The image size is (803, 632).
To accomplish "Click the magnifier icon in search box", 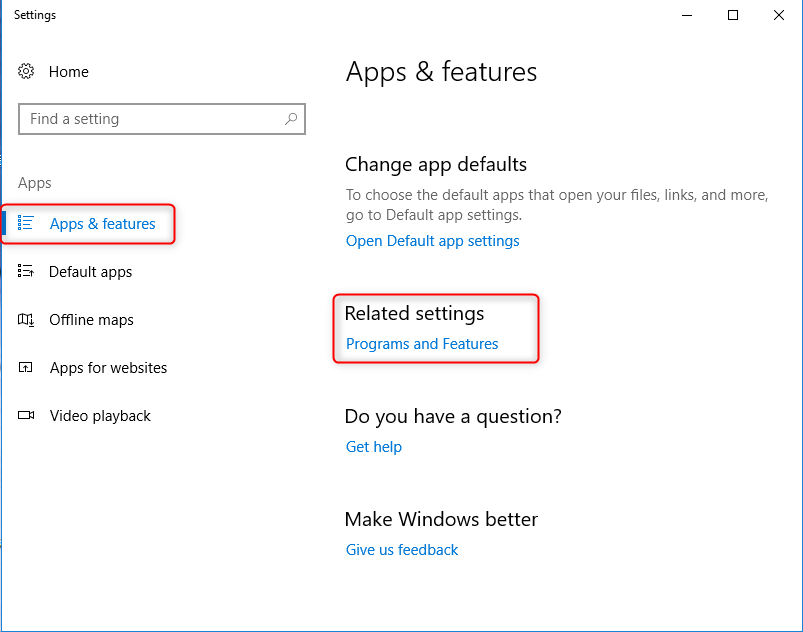I will 291,119.
